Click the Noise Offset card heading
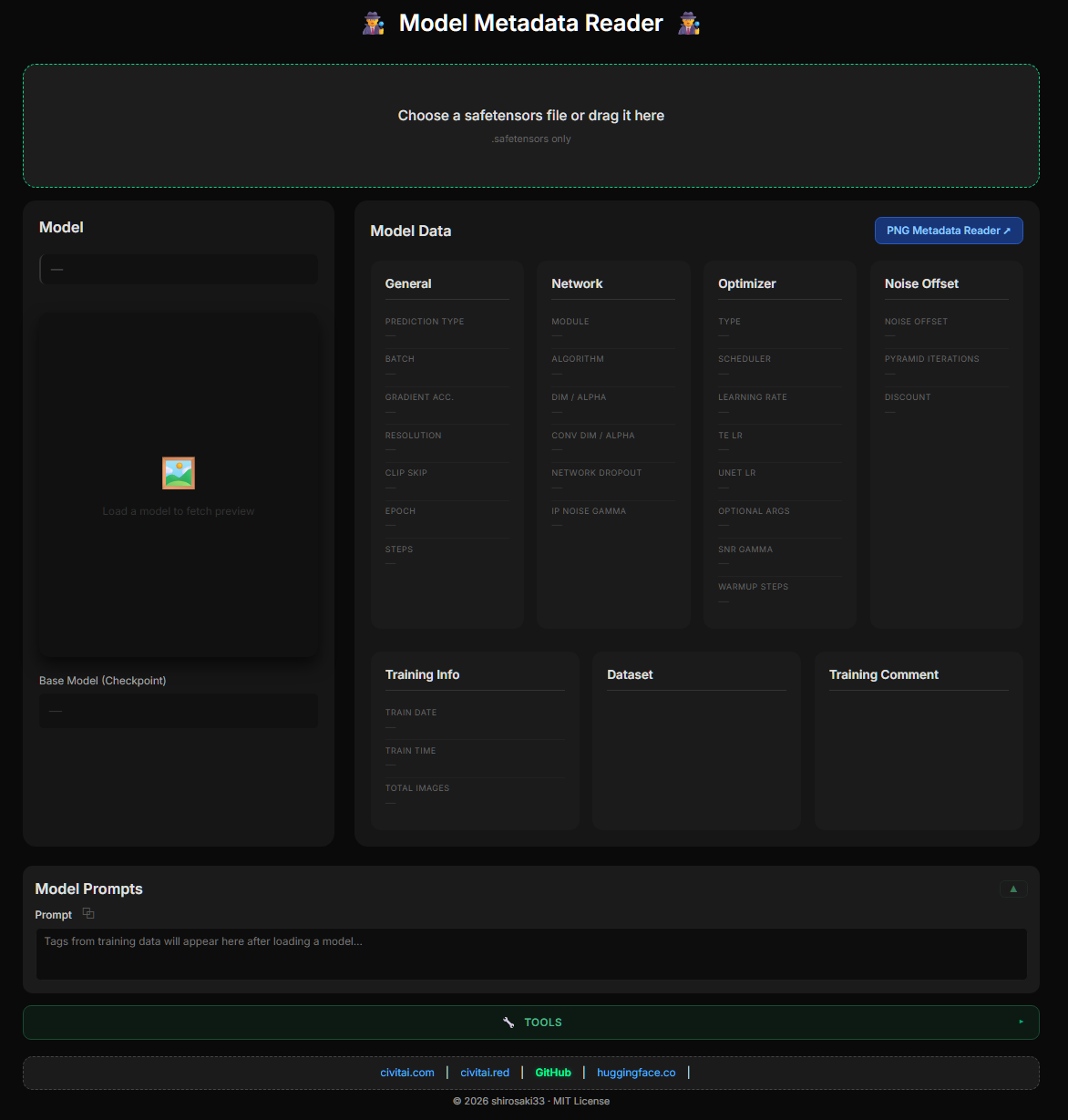 (x=921, y=283)
